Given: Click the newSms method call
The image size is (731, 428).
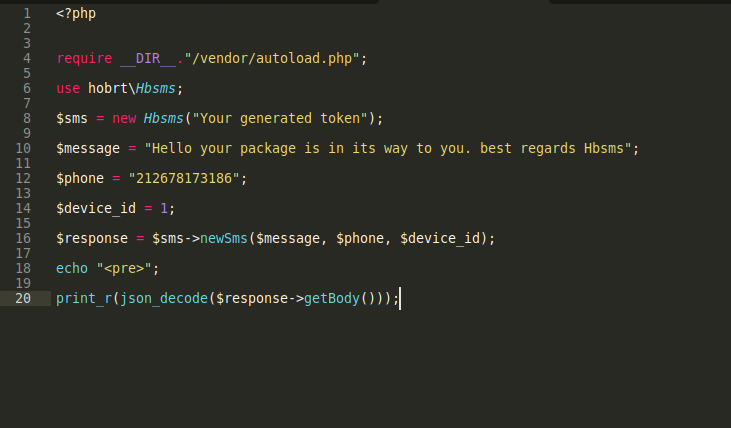Looking at the screenshot, I should [224, 238].
